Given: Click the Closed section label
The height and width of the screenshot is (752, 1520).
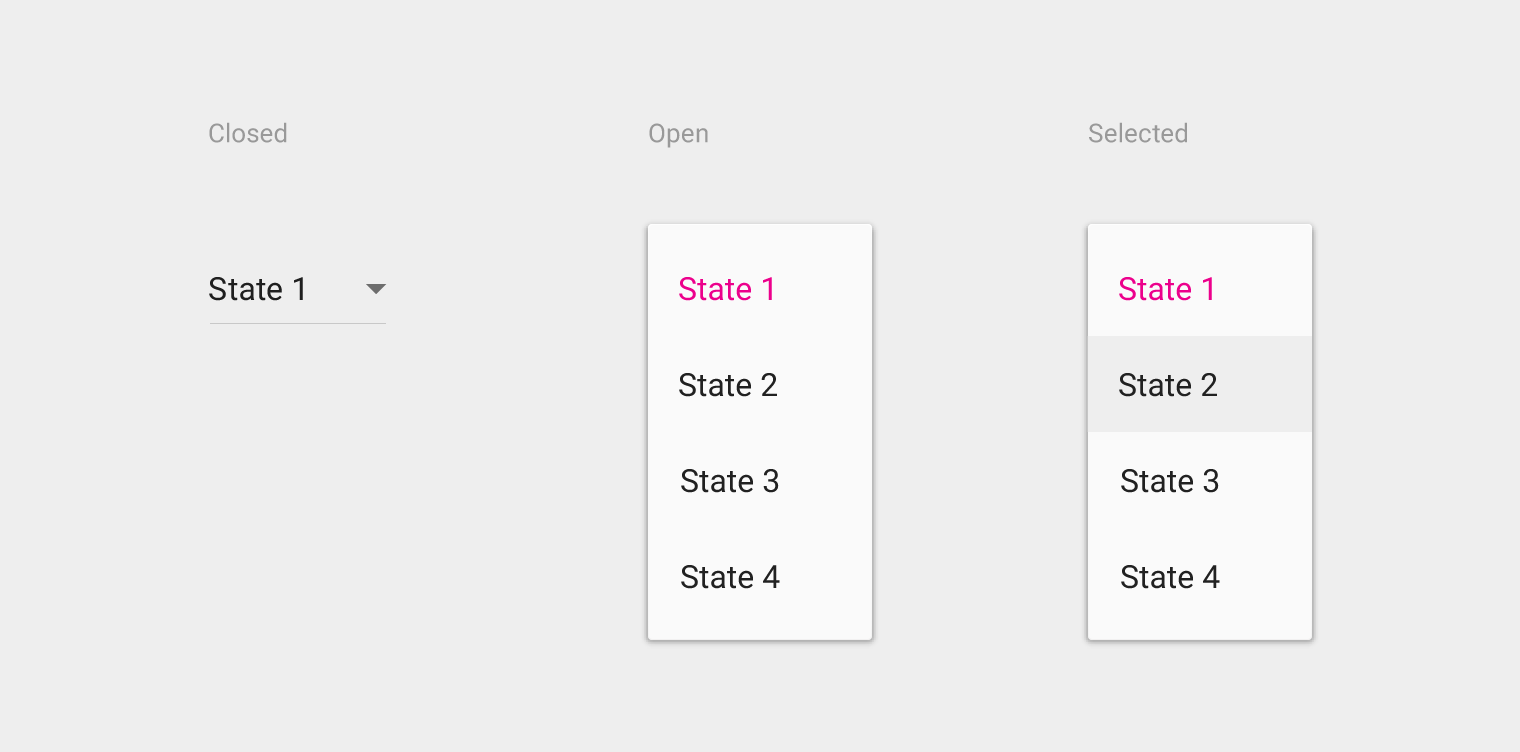Looking at the screenshot, I should pos(247,133).
